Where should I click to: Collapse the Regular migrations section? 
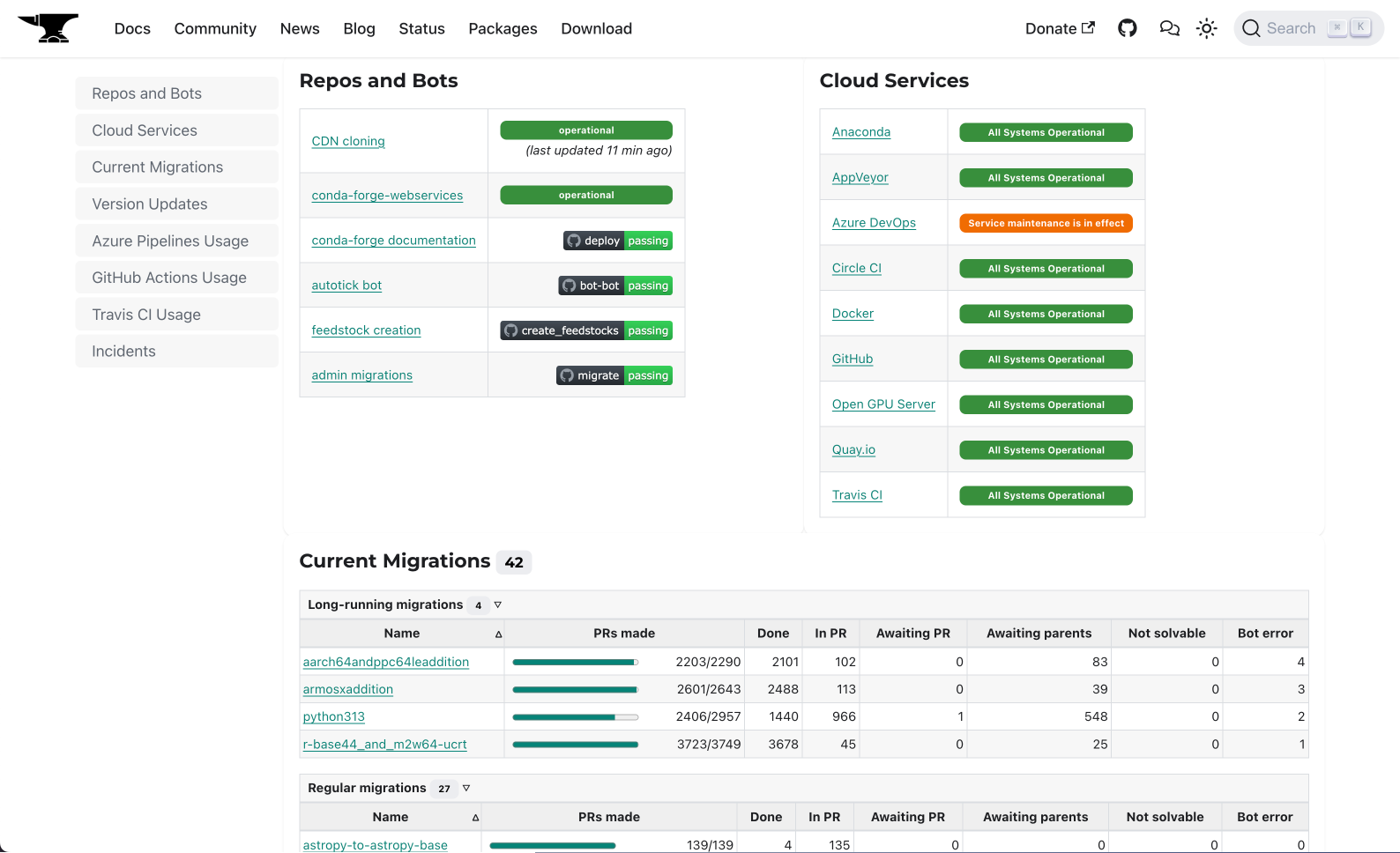pos(466,788)
